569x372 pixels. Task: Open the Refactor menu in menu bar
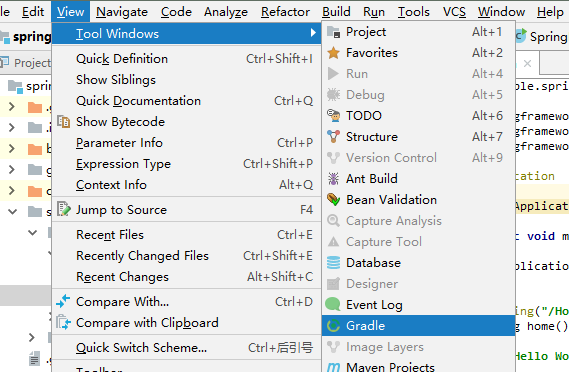(x=285, y=12)
